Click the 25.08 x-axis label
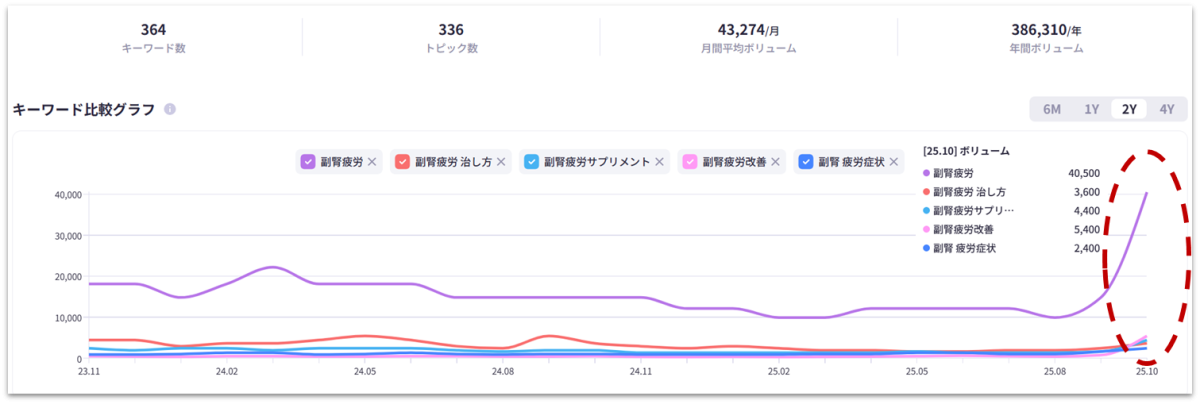1200x404 pixels. [1055, 372]
